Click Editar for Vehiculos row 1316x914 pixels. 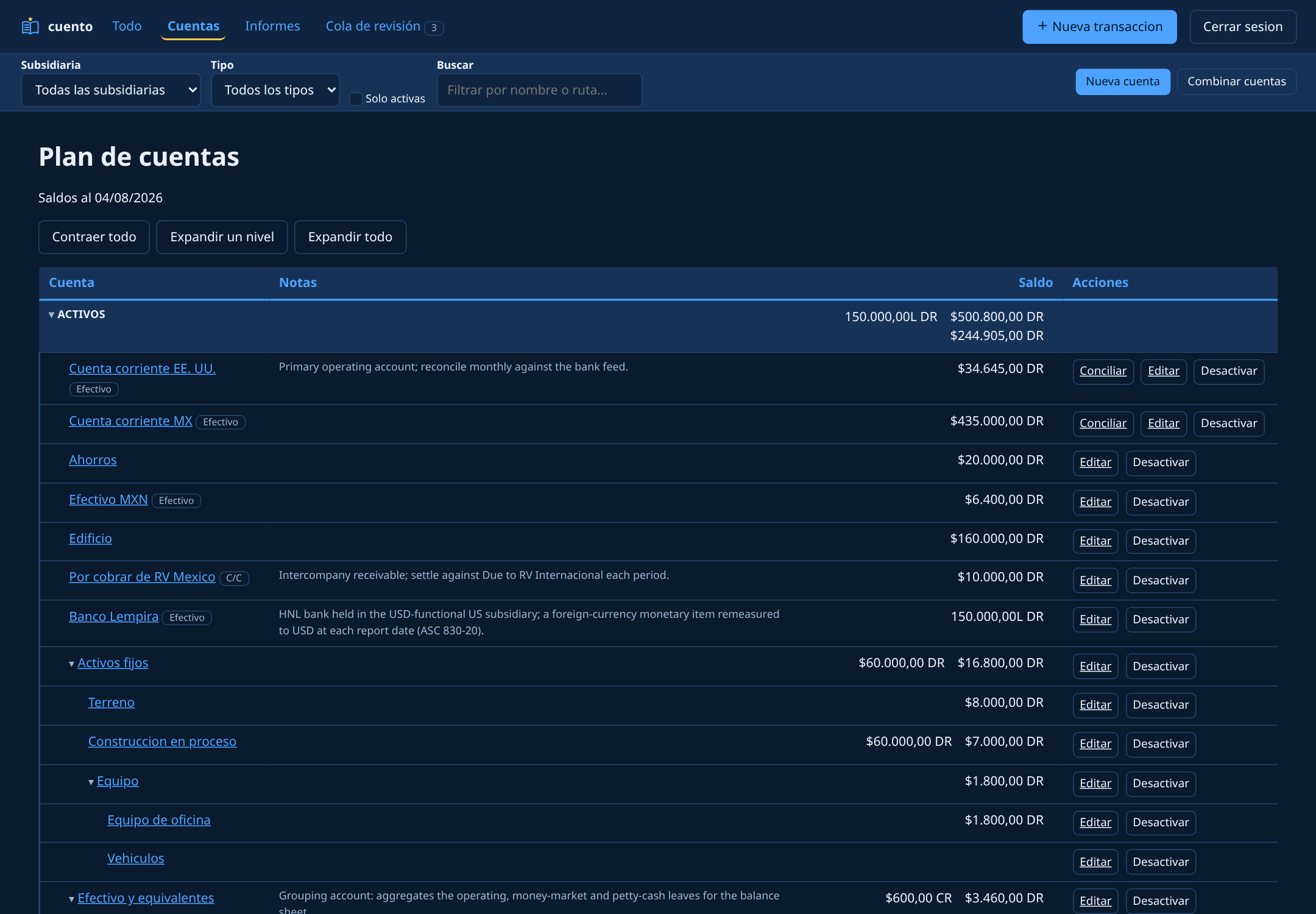(x=1095, y=862)
